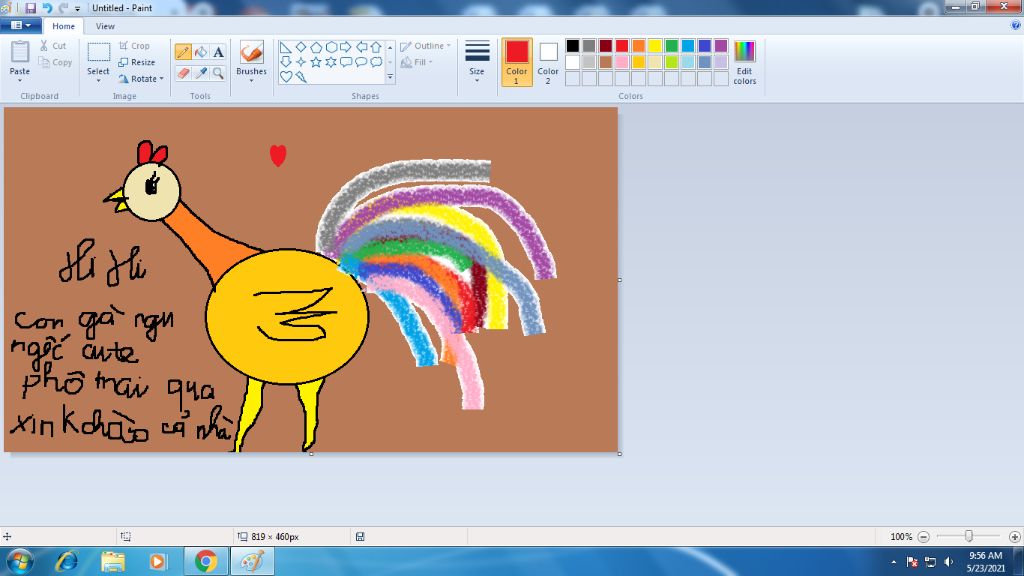Expand the Shapes gallery list
The image size is (1024, 576).
coord(390,77)
